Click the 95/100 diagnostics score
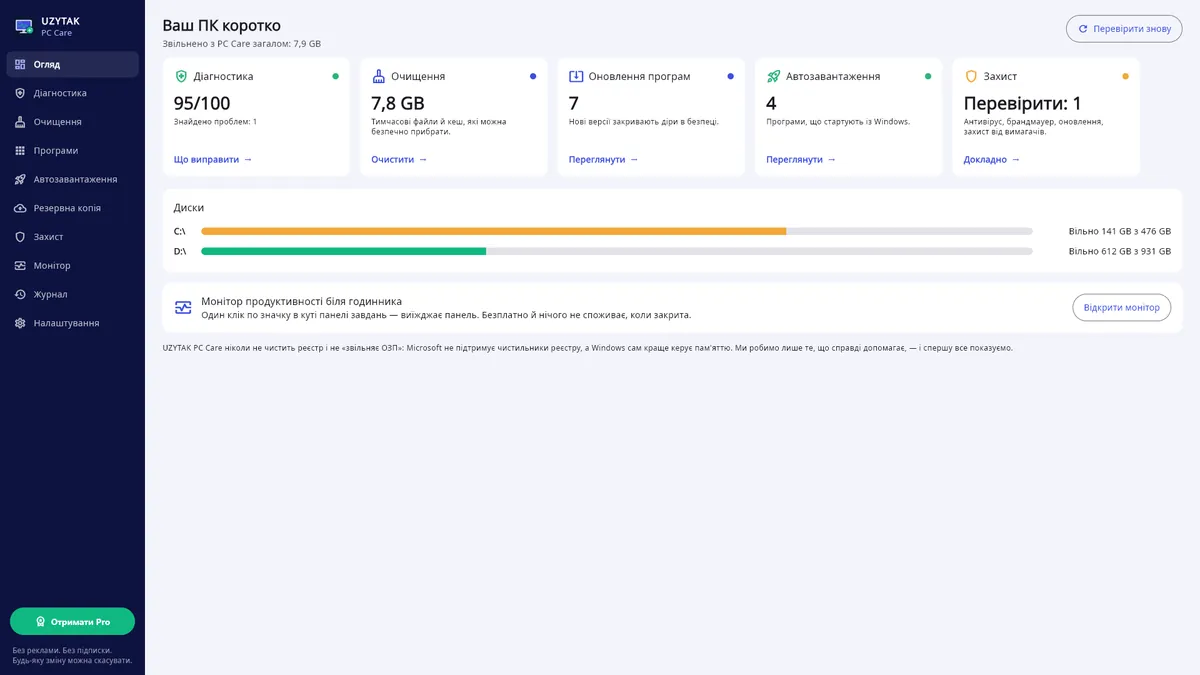 click(x=202, y=103)
